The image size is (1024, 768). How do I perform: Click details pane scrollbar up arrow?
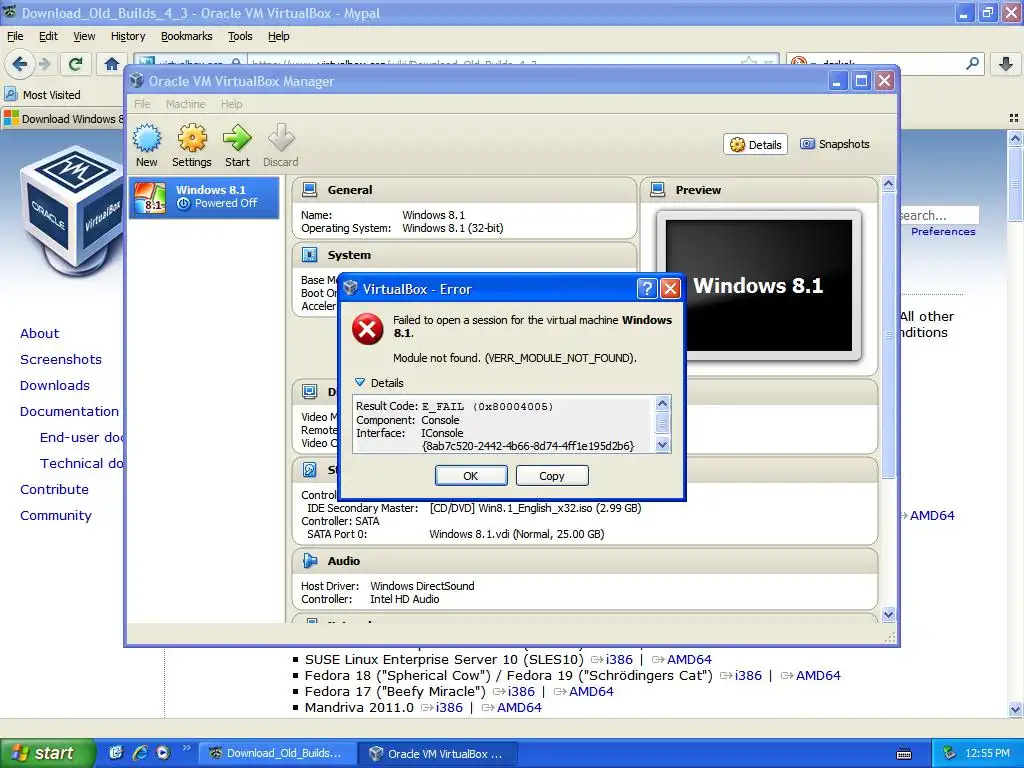(888, 184)
